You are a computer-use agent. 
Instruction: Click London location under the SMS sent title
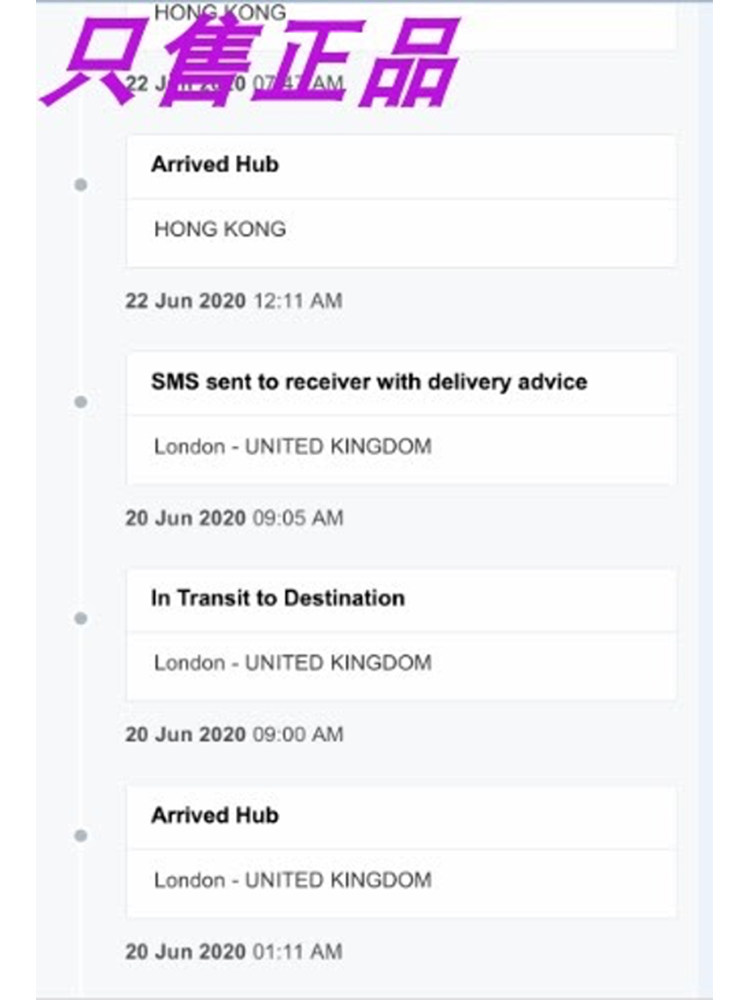[292, 446]
